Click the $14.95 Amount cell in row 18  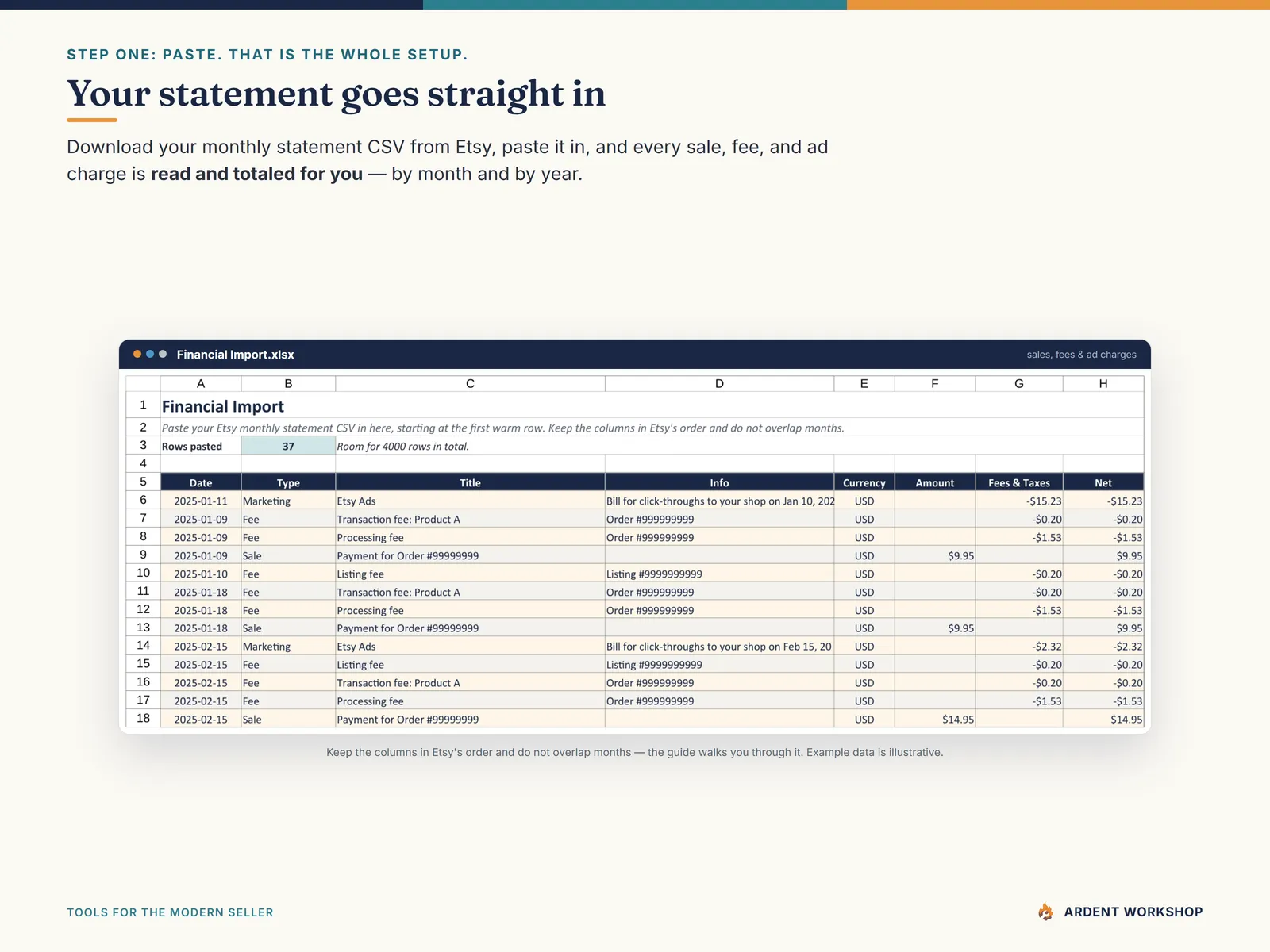935,719
